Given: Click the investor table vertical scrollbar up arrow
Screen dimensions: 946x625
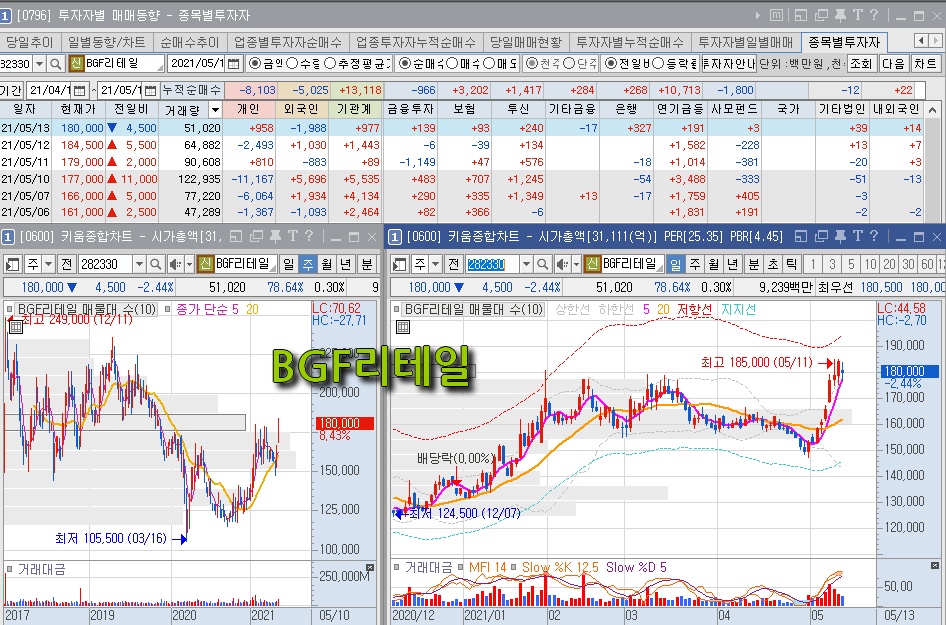Looking at the screenshot, I should [933, 110].
